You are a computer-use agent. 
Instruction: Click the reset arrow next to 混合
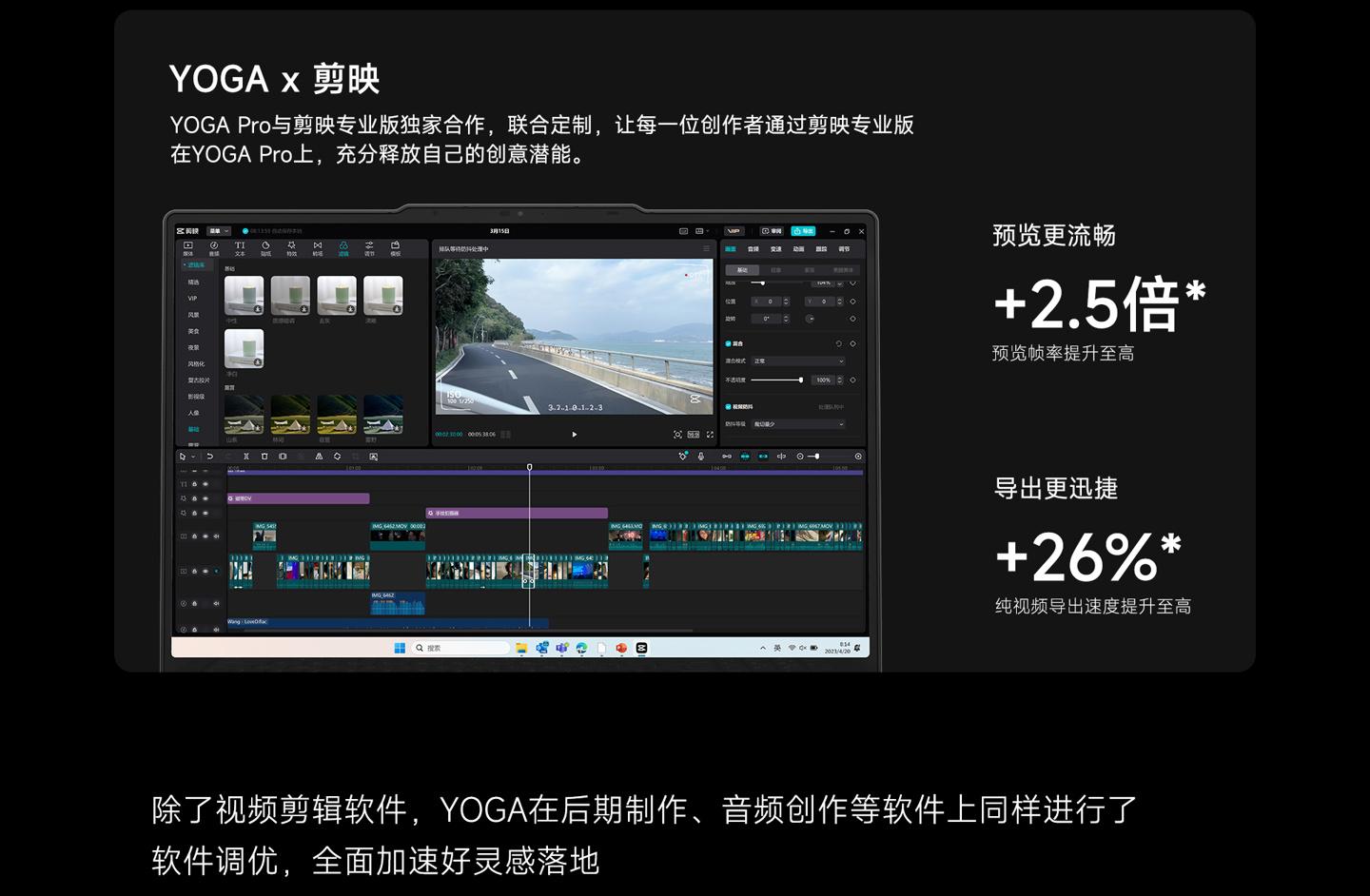838,343
